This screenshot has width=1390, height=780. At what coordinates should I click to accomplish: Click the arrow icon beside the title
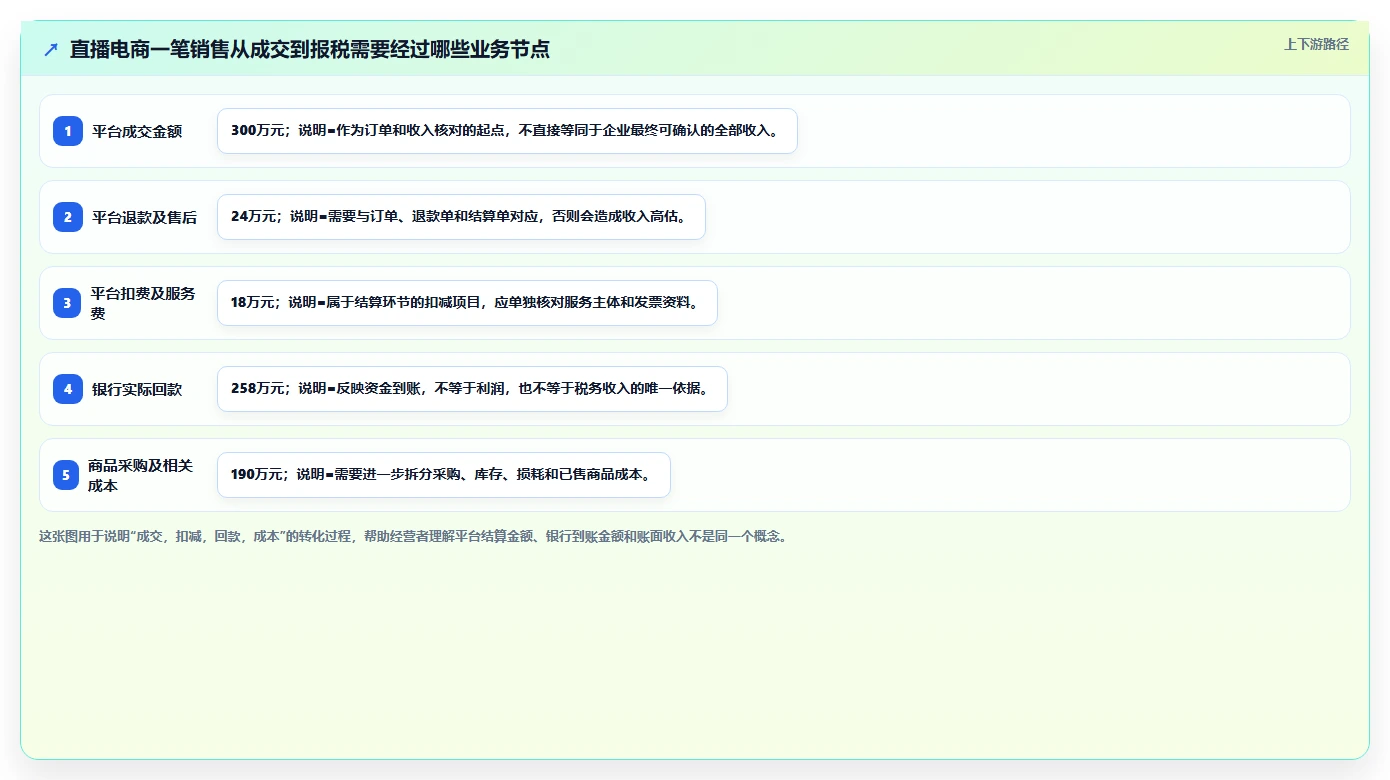(51, 49)
